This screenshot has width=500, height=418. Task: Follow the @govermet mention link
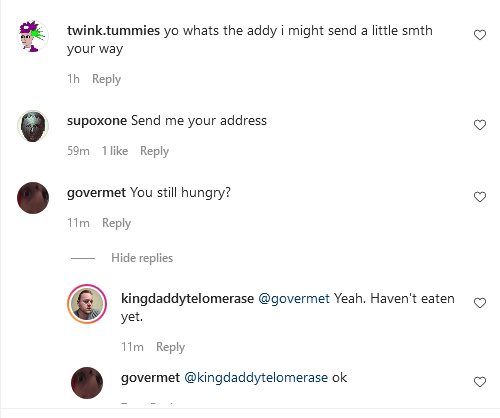[294, 299]
